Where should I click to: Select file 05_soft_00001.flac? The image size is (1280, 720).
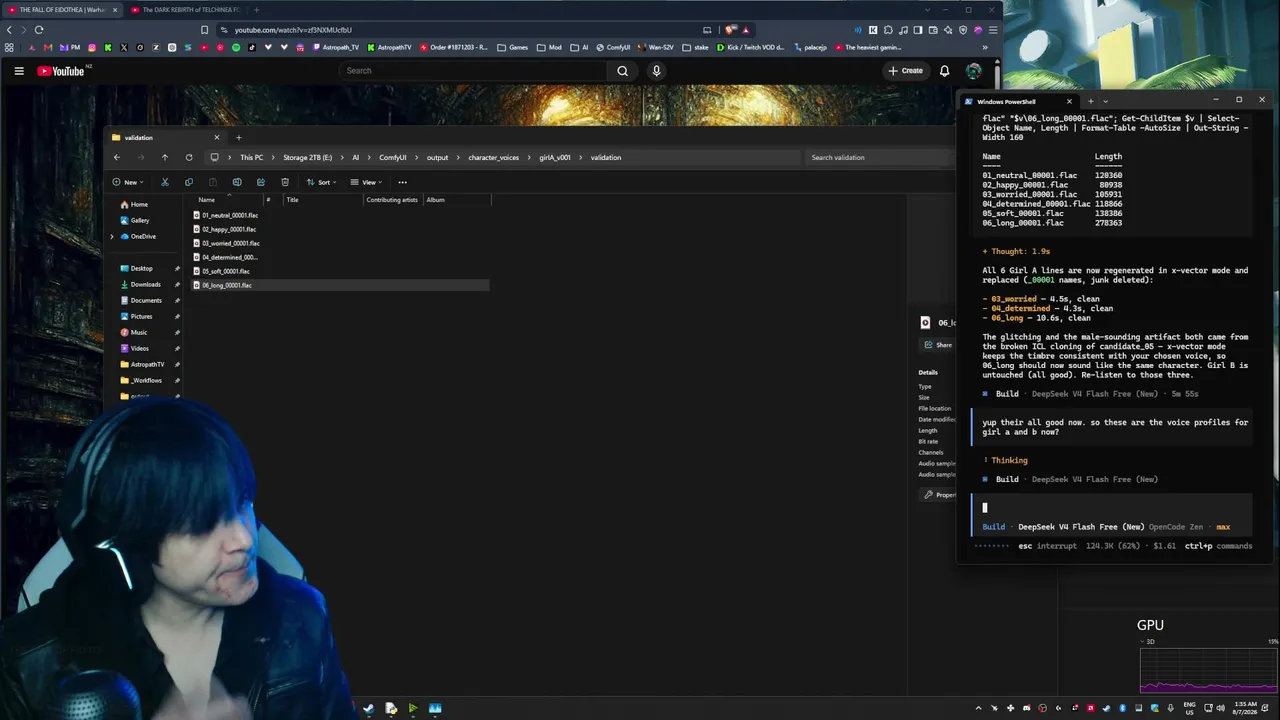click(227, 271)
